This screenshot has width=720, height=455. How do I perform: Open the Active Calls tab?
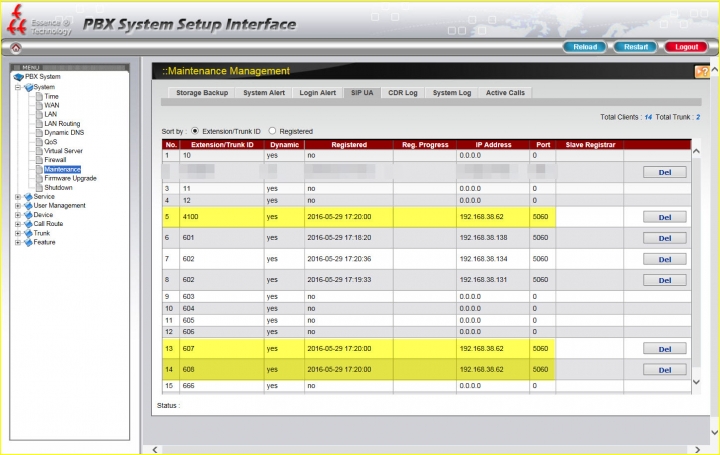click(x=505, y=93)
